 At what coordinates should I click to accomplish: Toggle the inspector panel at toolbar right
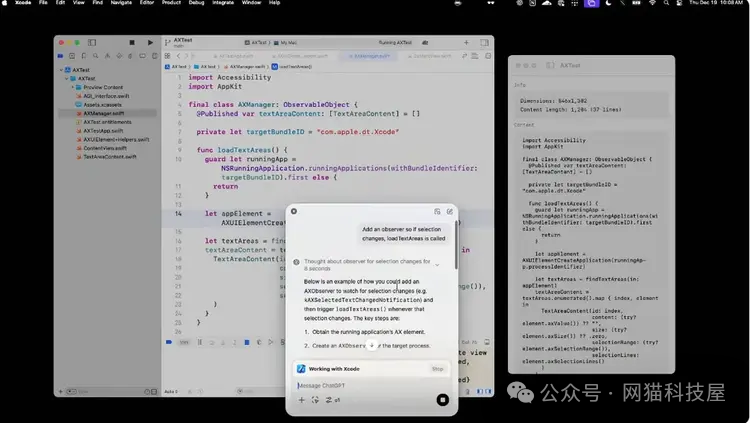tap(483, 43)
